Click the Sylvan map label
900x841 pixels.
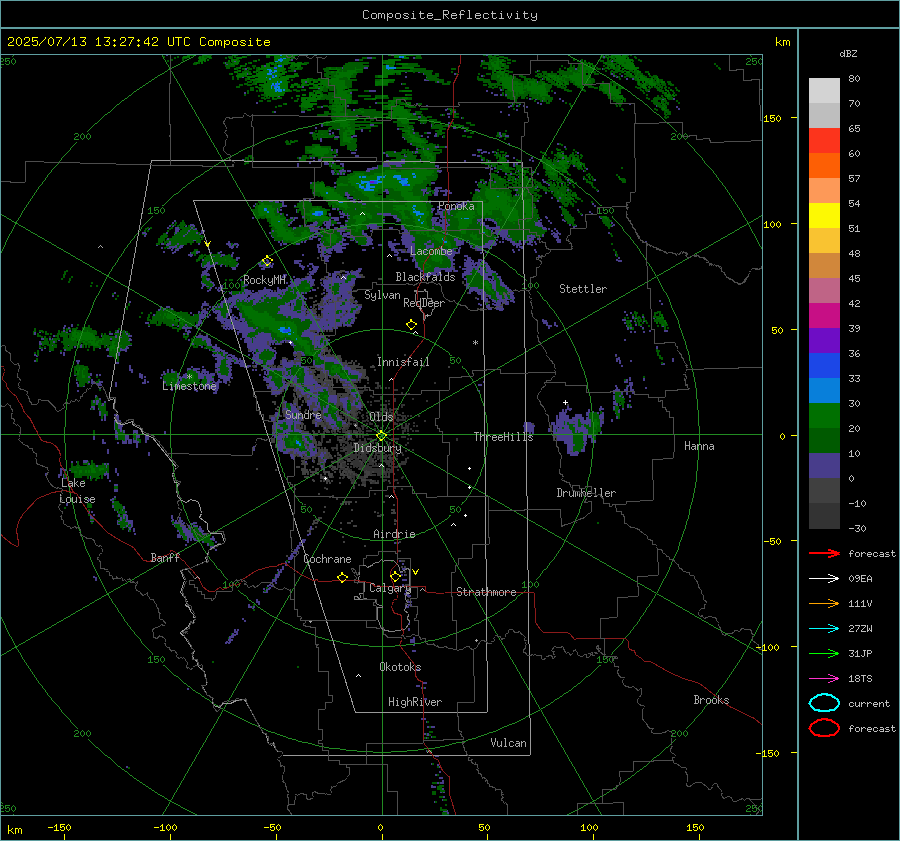382,295
